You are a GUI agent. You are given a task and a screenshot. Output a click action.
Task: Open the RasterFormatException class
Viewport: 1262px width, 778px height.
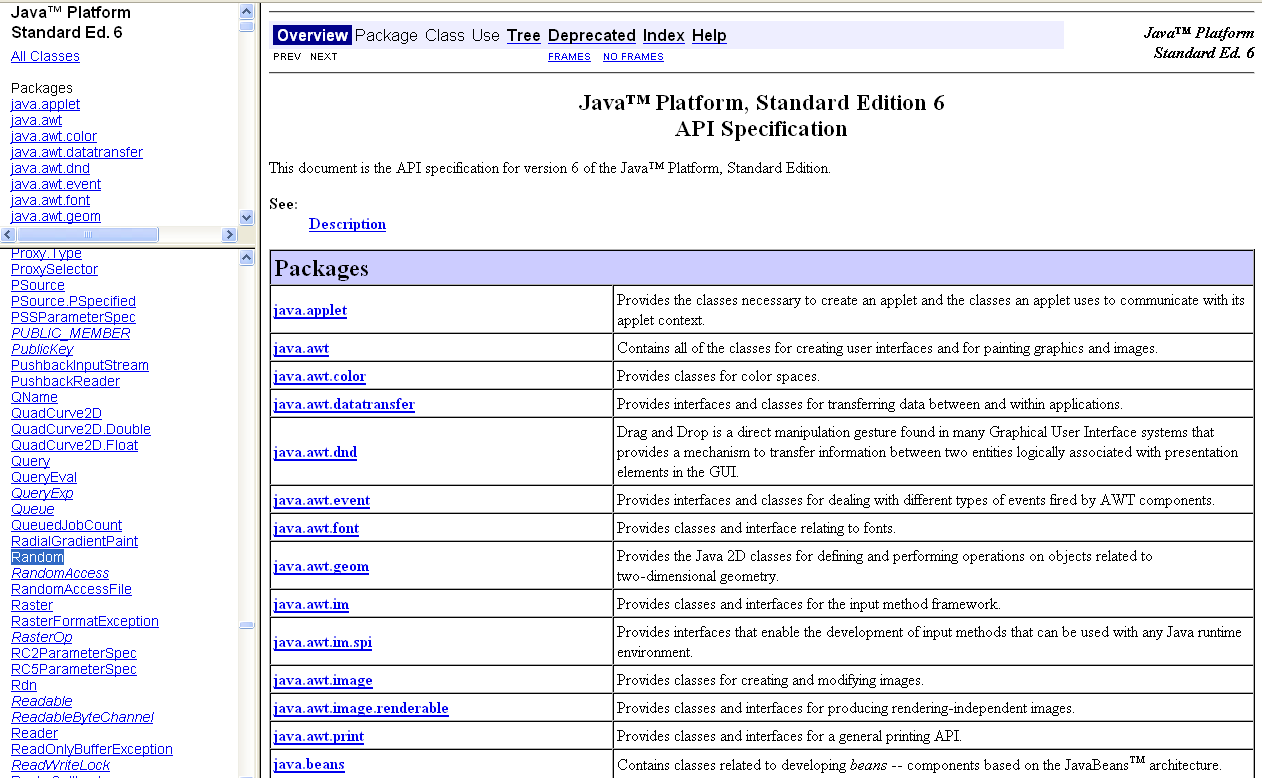[x=85, y=621]
